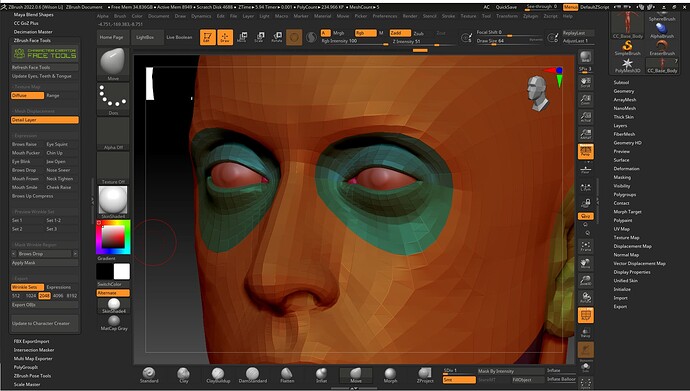Open the Zplugin menu
The height and width of the screenshot is (391, 690).
pyautogui.click(x=530, y=16)
